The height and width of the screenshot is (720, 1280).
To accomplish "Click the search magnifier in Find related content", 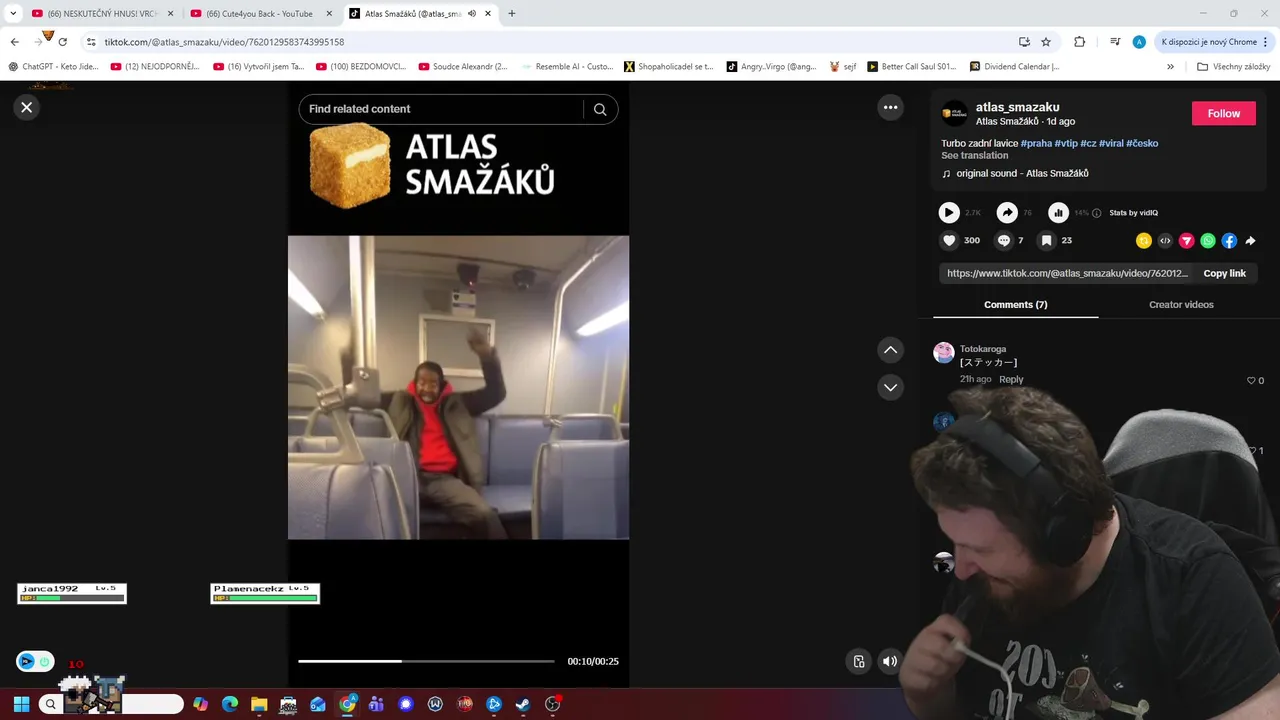I will pyautogui.click(x=600, y=109).
